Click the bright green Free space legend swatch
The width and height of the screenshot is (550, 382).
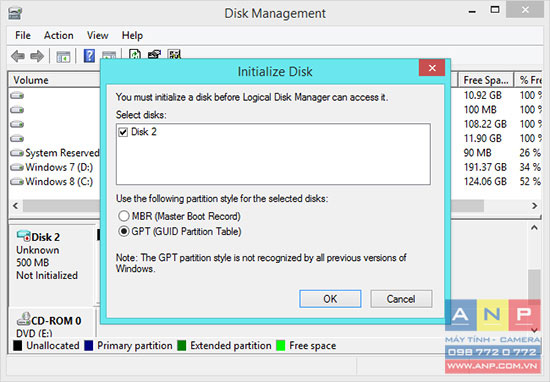281,346
